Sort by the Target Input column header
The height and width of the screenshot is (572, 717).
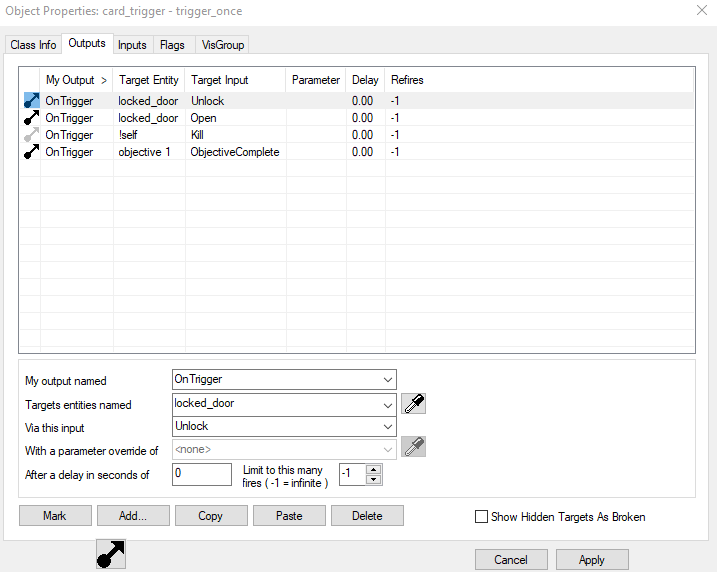click(235, 80)
